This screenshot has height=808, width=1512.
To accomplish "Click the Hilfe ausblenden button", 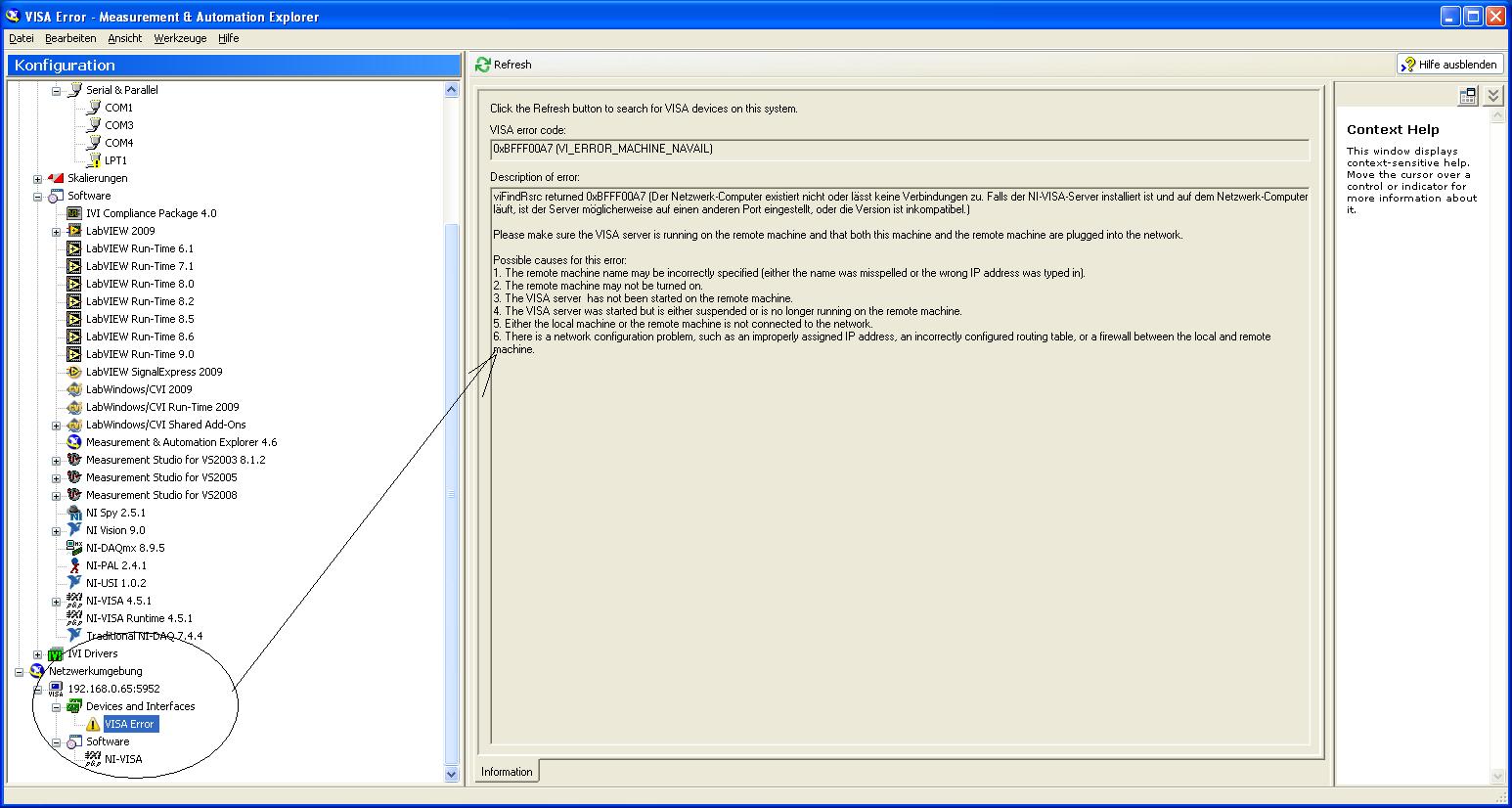I will [x=1449, y=65].
